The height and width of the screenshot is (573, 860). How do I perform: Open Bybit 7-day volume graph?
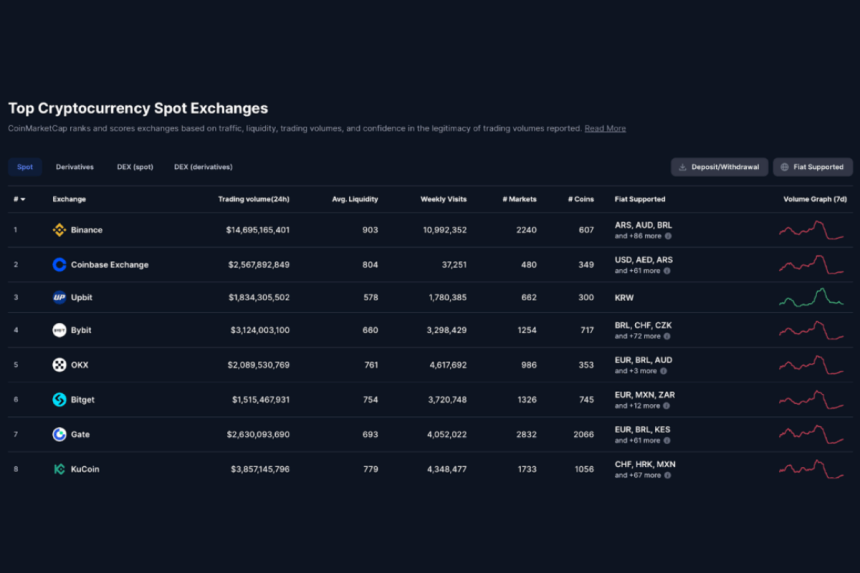pos(811,331)
